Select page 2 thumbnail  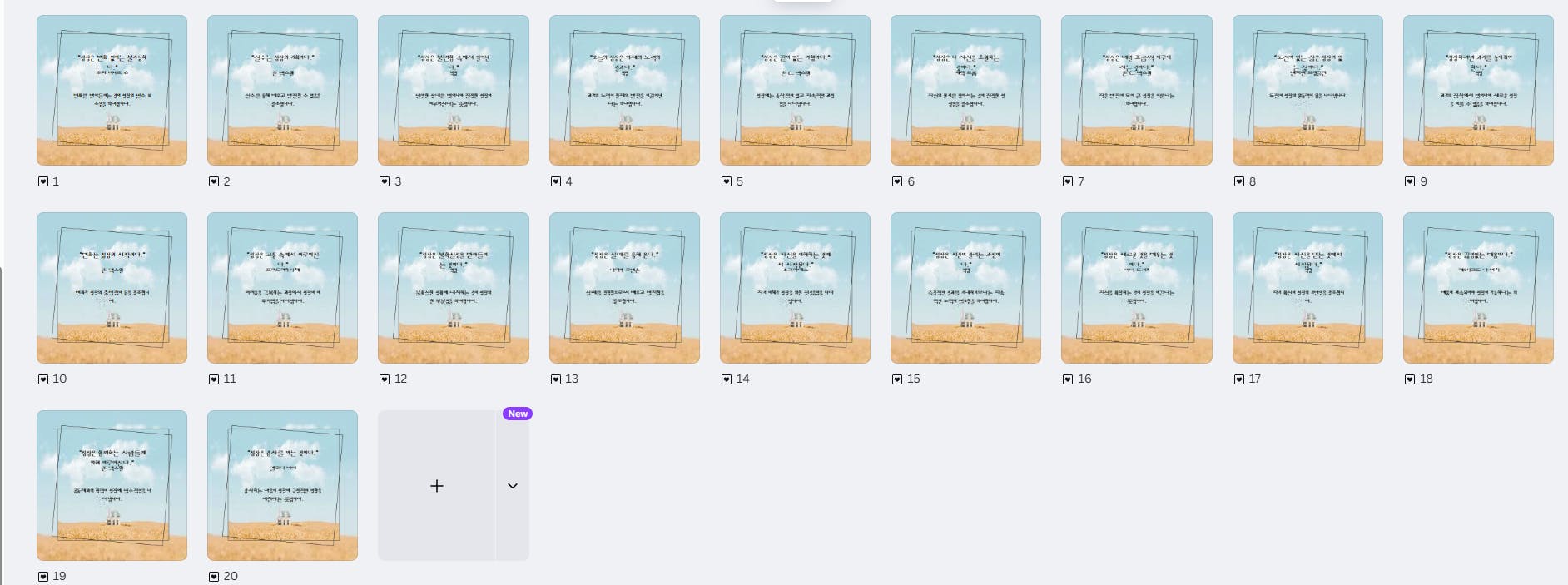(282, 90)
